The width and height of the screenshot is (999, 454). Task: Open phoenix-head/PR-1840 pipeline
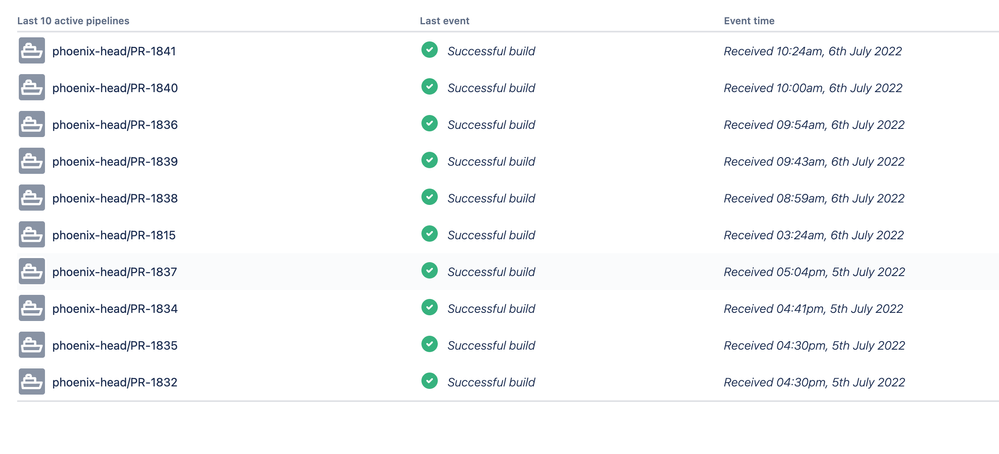(x=115, y=89)
